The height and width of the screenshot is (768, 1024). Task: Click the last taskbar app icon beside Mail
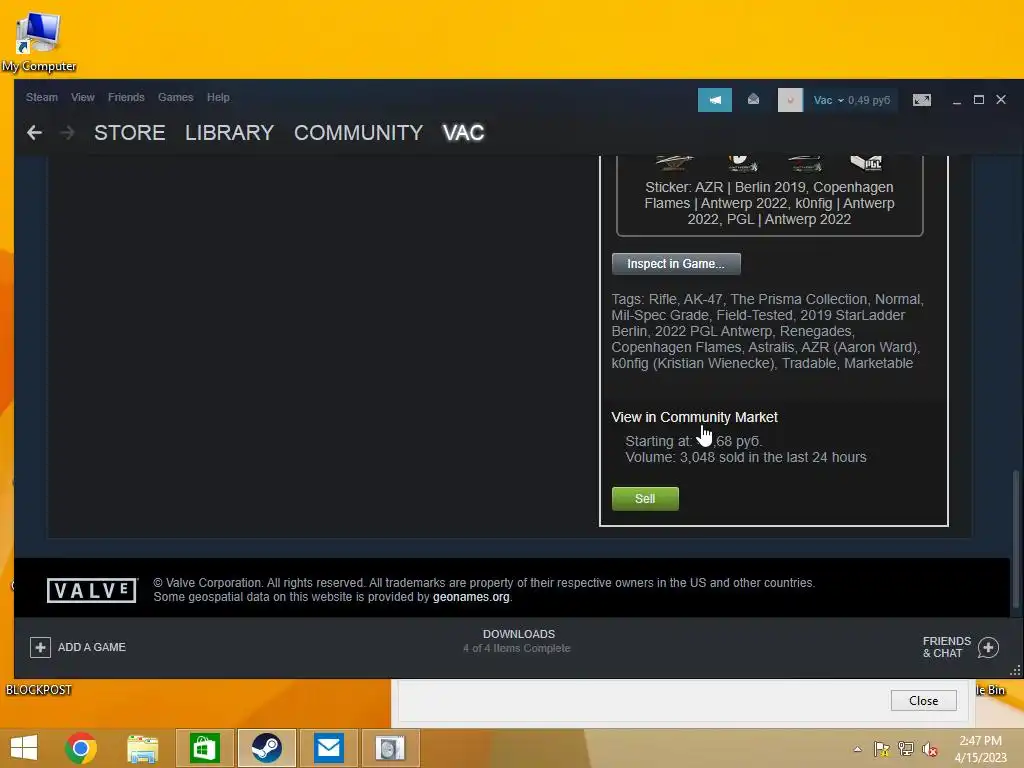tap(391, 748)
